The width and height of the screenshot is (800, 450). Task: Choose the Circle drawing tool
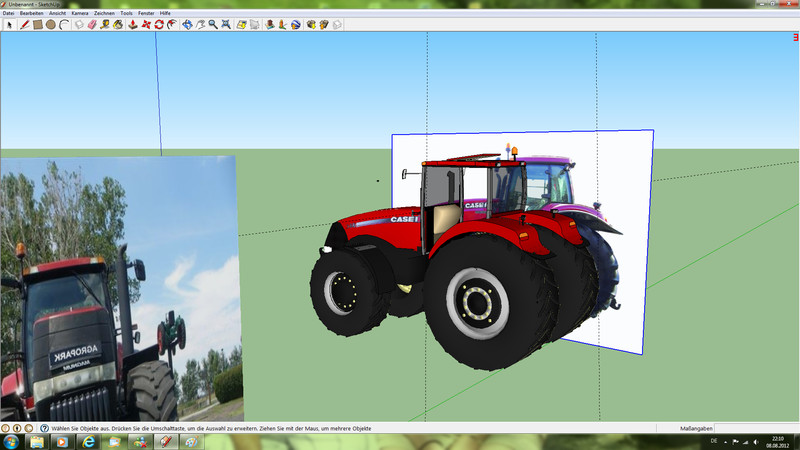coord(51,24)
